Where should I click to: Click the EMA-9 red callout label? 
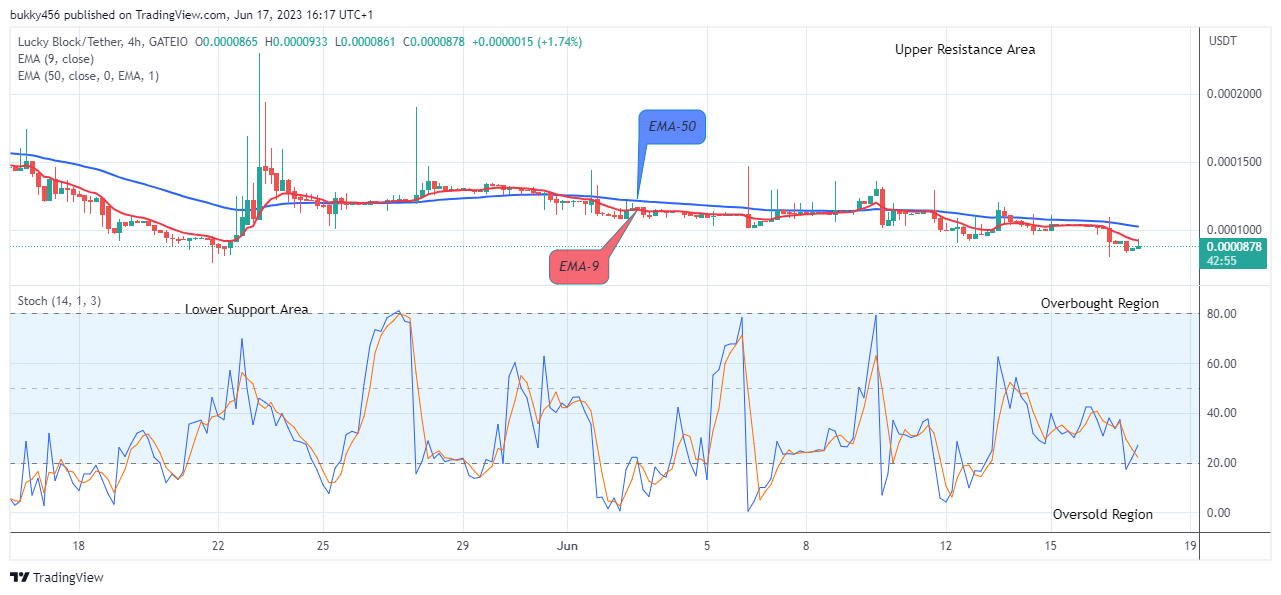point(580,267)
